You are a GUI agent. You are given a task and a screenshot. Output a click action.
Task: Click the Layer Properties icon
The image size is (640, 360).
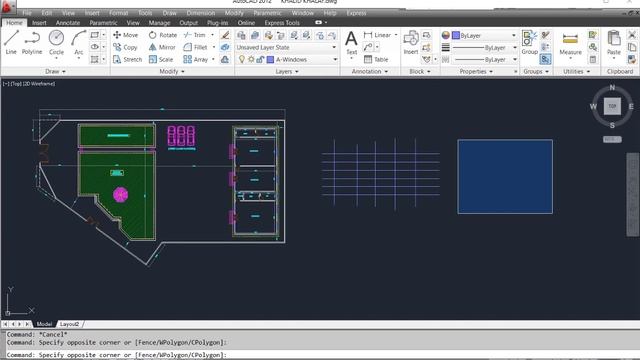click(241, 35)
